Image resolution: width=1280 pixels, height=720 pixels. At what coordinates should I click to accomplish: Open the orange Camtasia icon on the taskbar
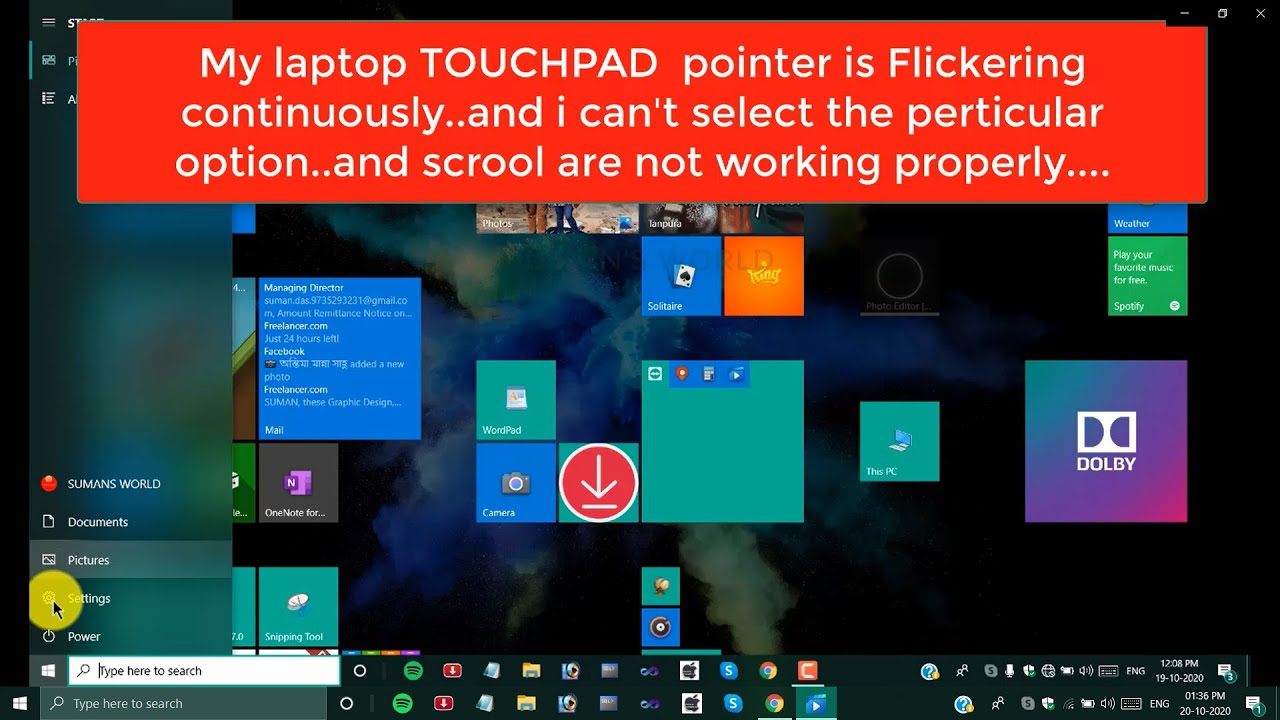[808, 671]
